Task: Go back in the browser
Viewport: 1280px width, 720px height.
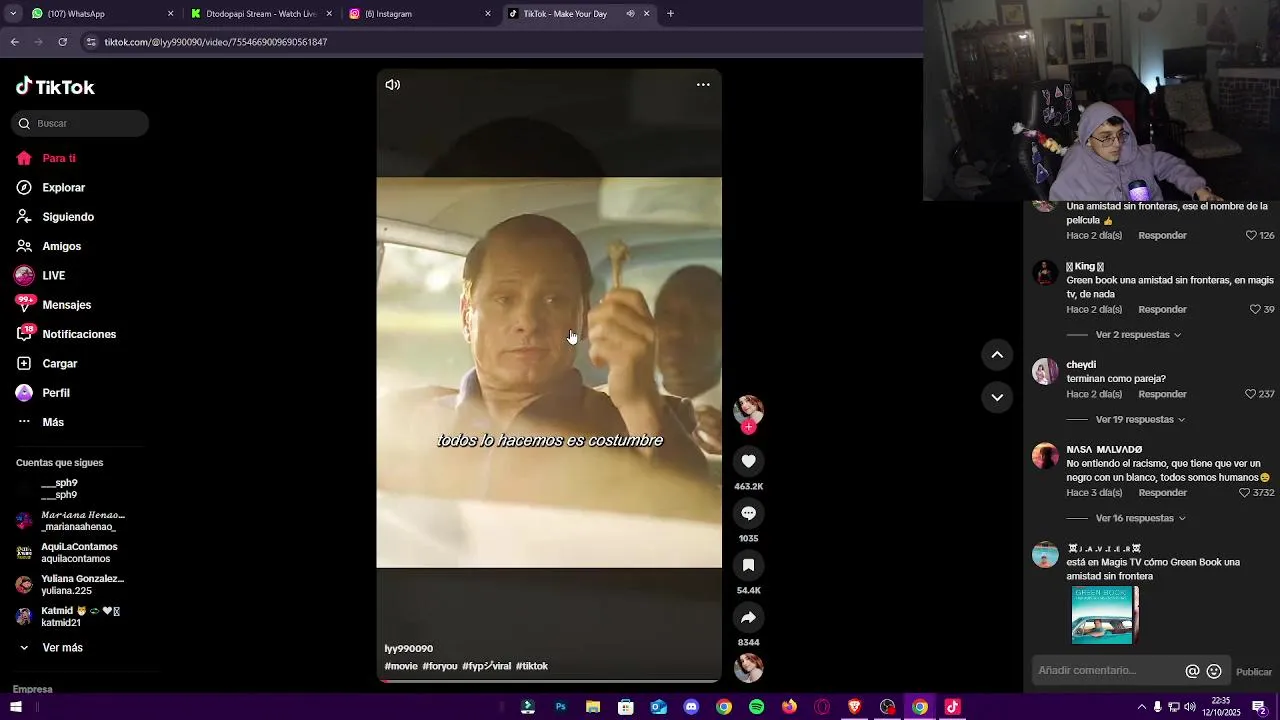Action: (x=15, y=42)
